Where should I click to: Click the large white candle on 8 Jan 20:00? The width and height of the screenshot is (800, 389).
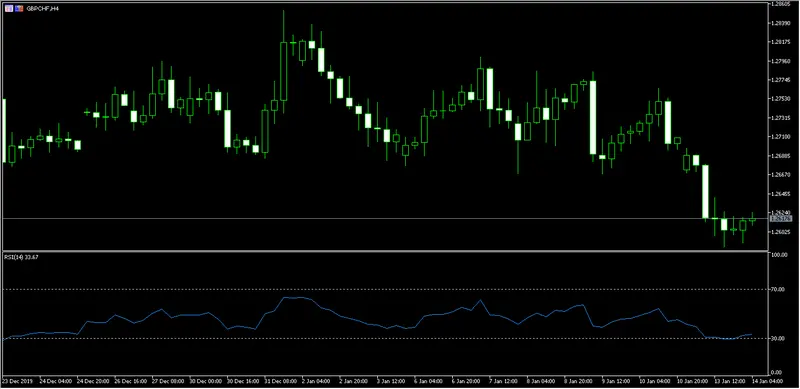click(593, 117)
